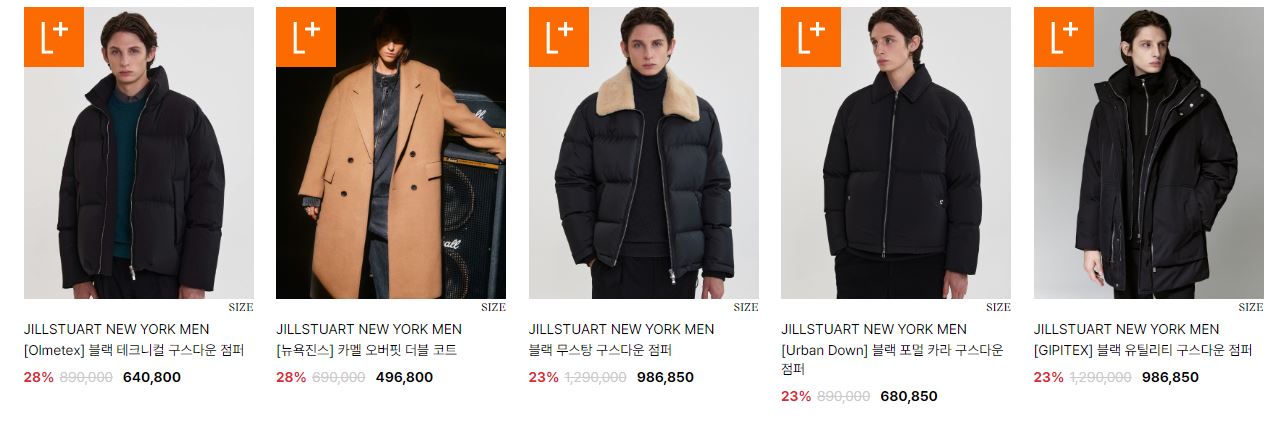Open [Olmetex] 블랙 테크니컬 구스다운 점퍼 title
Screen dimensions: 1271x430
click(x=134, y=350)
